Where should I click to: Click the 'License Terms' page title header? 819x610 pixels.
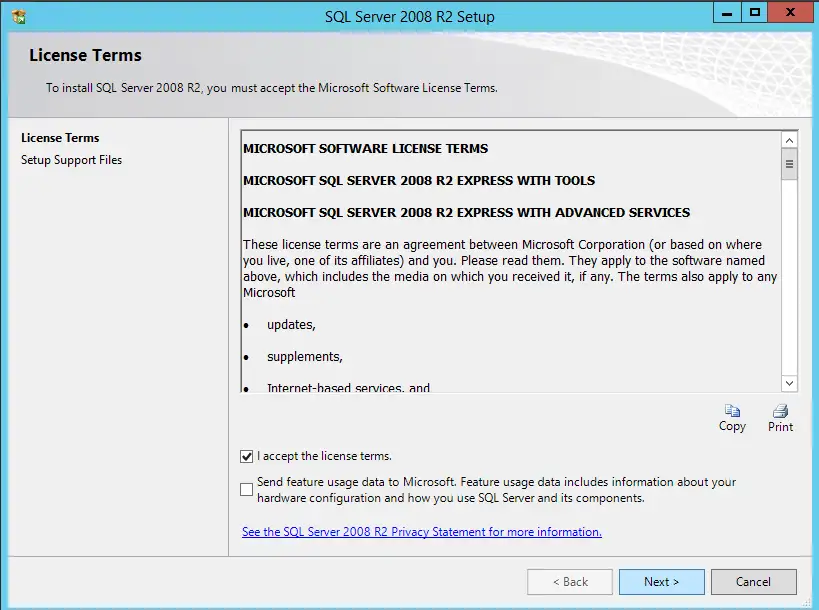85,55
